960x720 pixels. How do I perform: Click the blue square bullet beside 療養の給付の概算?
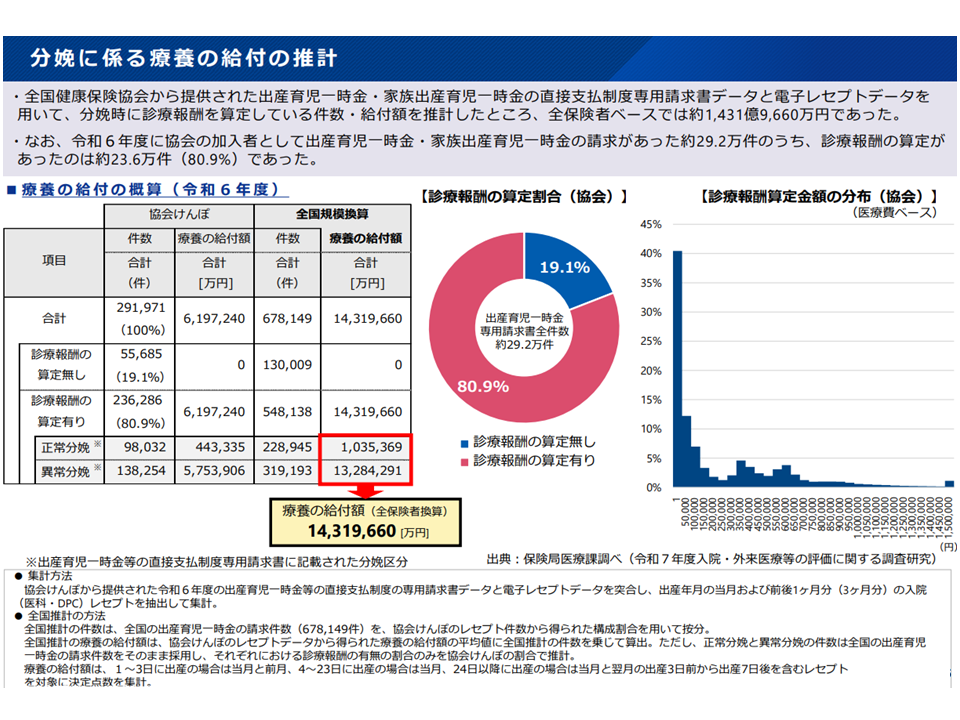11,189
